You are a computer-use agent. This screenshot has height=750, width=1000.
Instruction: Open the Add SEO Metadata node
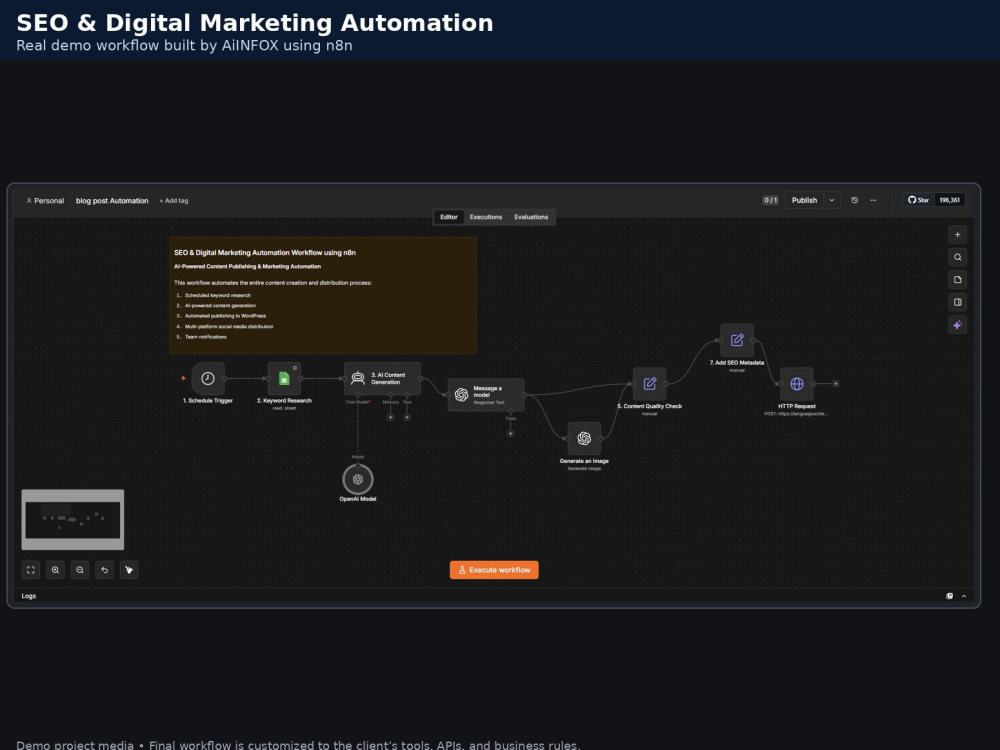pyautogui.click(x=737, y=340)
